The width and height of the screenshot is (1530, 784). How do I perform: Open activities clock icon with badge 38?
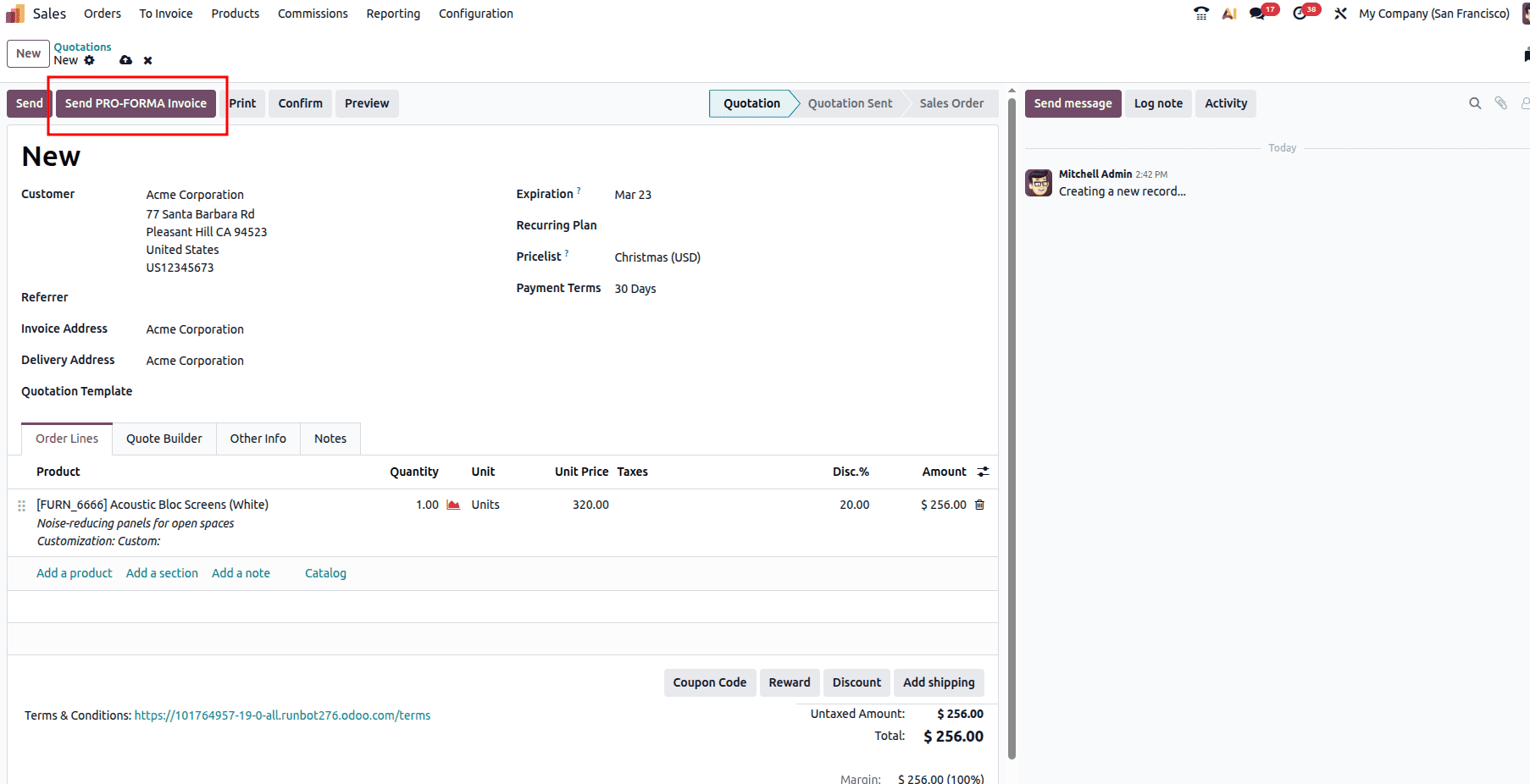tap(1300, 14)
